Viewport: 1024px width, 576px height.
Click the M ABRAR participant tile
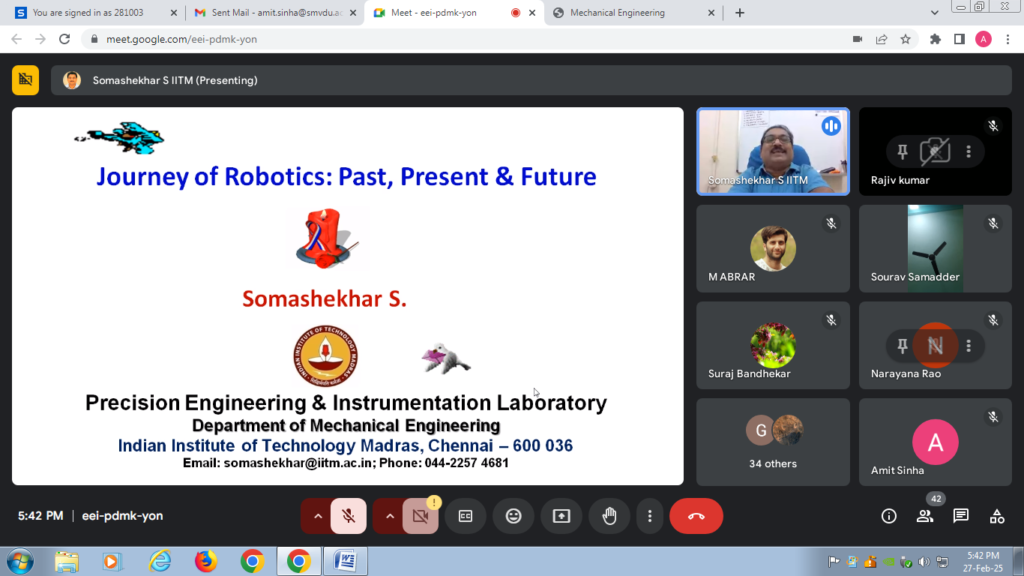click(x=773, y=249)
